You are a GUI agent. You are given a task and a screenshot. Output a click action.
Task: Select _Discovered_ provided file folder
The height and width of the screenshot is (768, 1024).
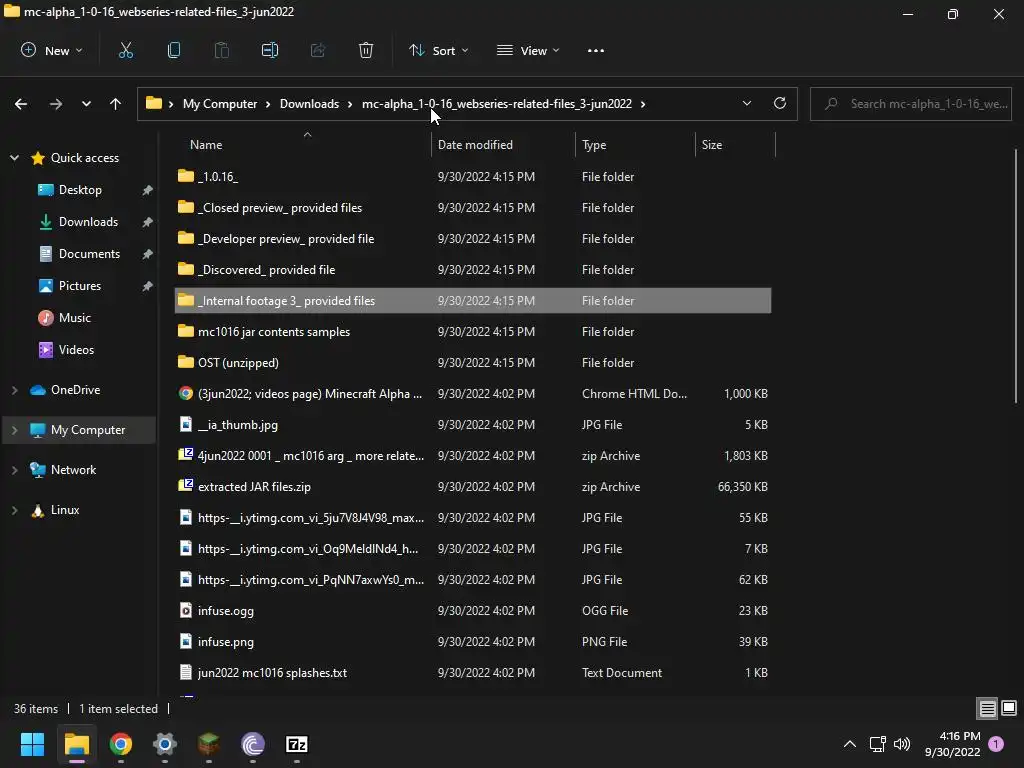coord(473,270)
